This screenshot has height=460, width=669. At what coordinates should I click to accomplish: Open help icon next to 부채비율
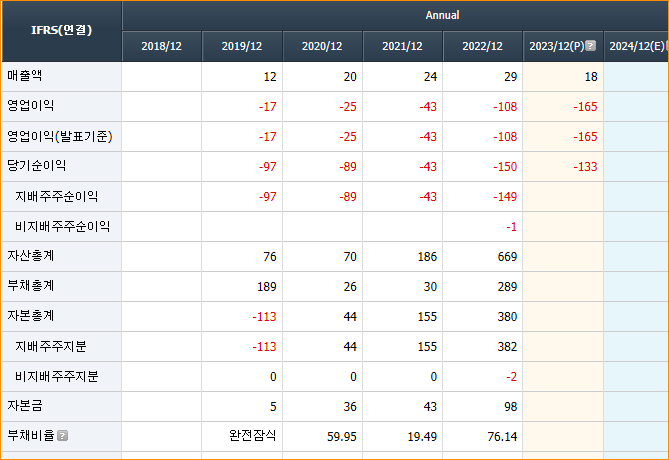tap(63, 436)
